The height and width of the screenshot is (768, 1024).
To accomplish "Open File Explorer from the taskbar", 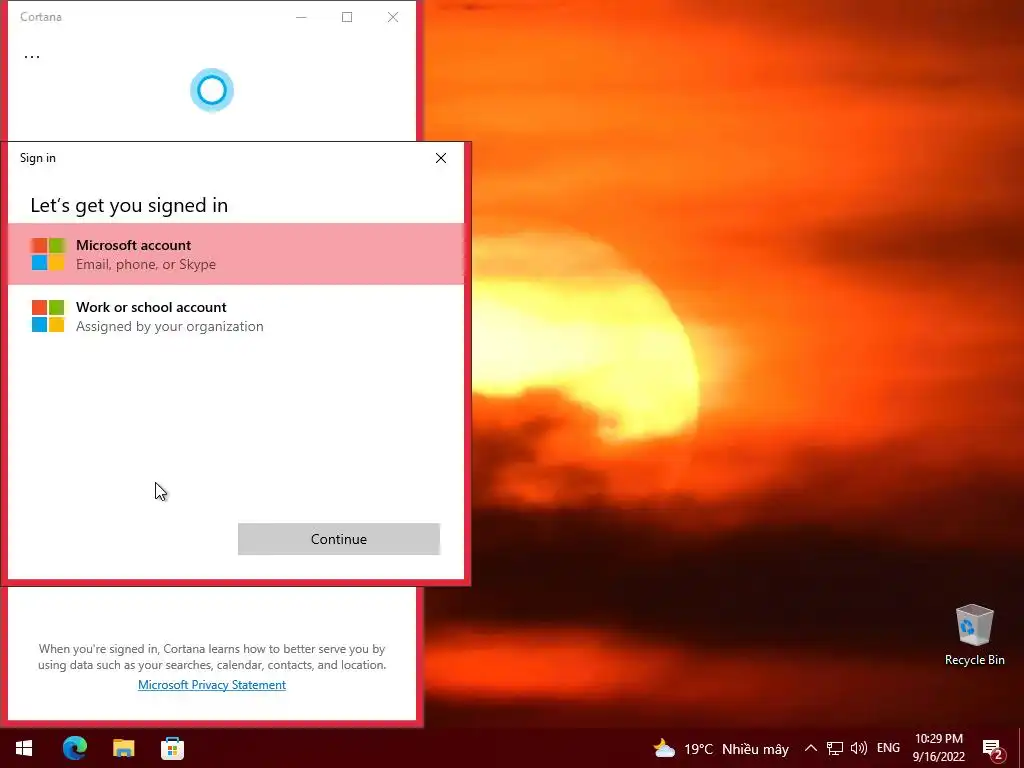I will click(x=123, y=748).
